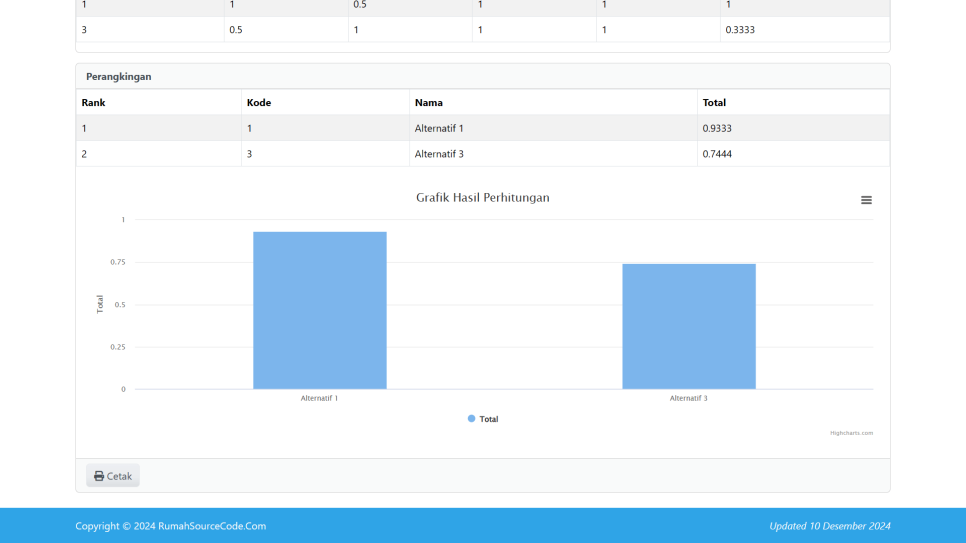Click the Rank column header

(x=93, y=102)
